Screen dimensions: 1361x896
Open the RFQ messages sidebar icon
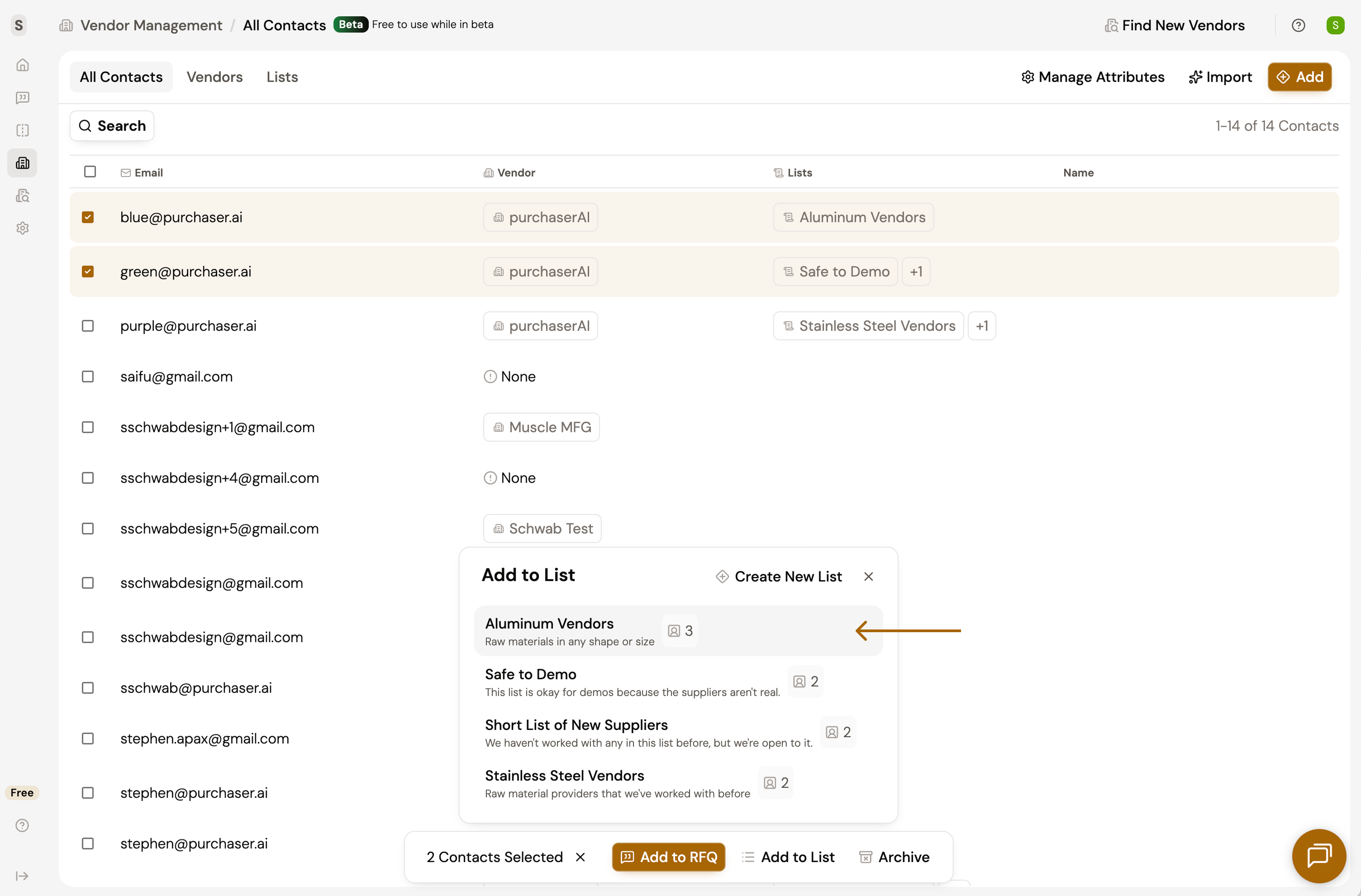click(22, 98)
